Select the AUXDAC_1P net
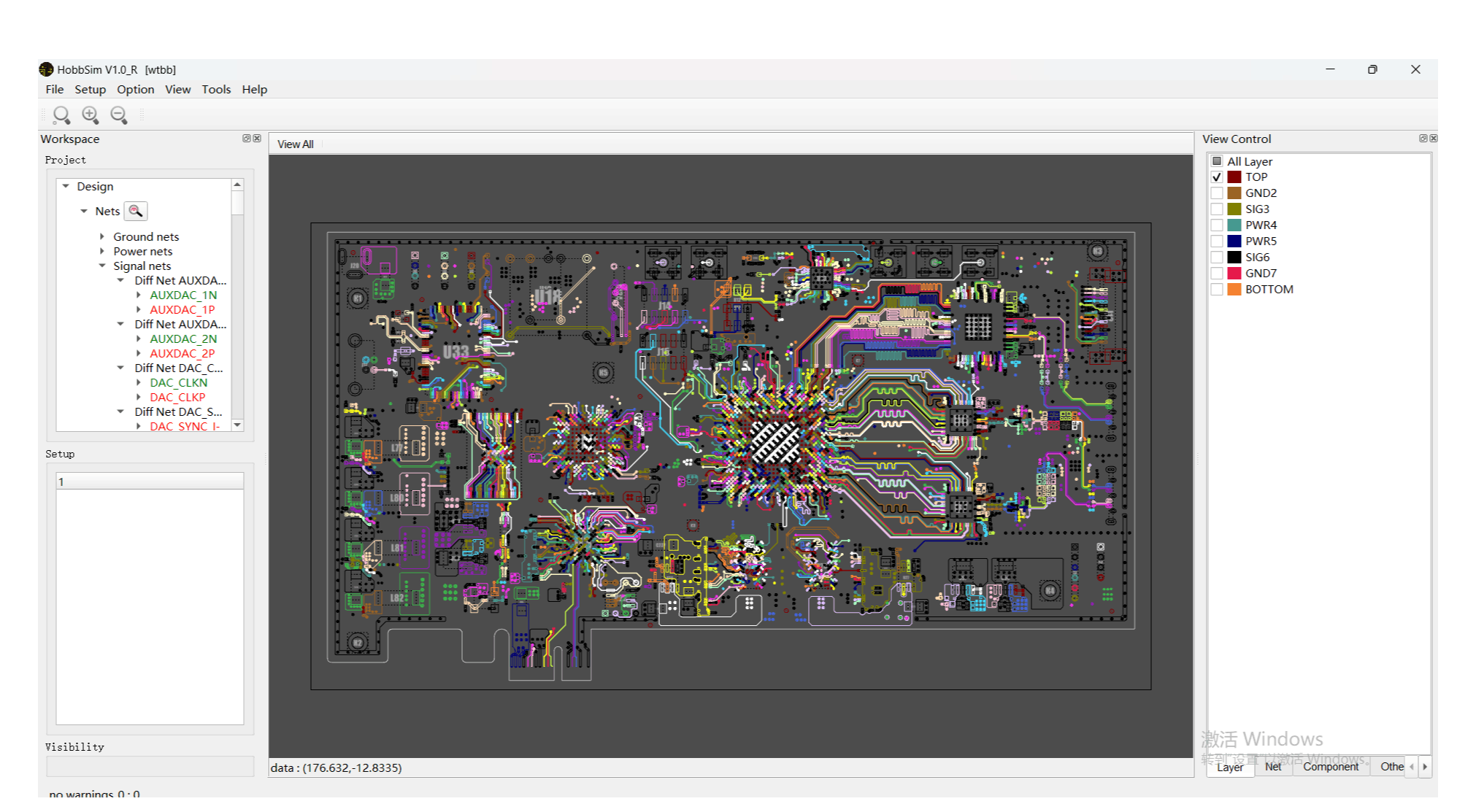1476x812 pixels. click(182, 309)
